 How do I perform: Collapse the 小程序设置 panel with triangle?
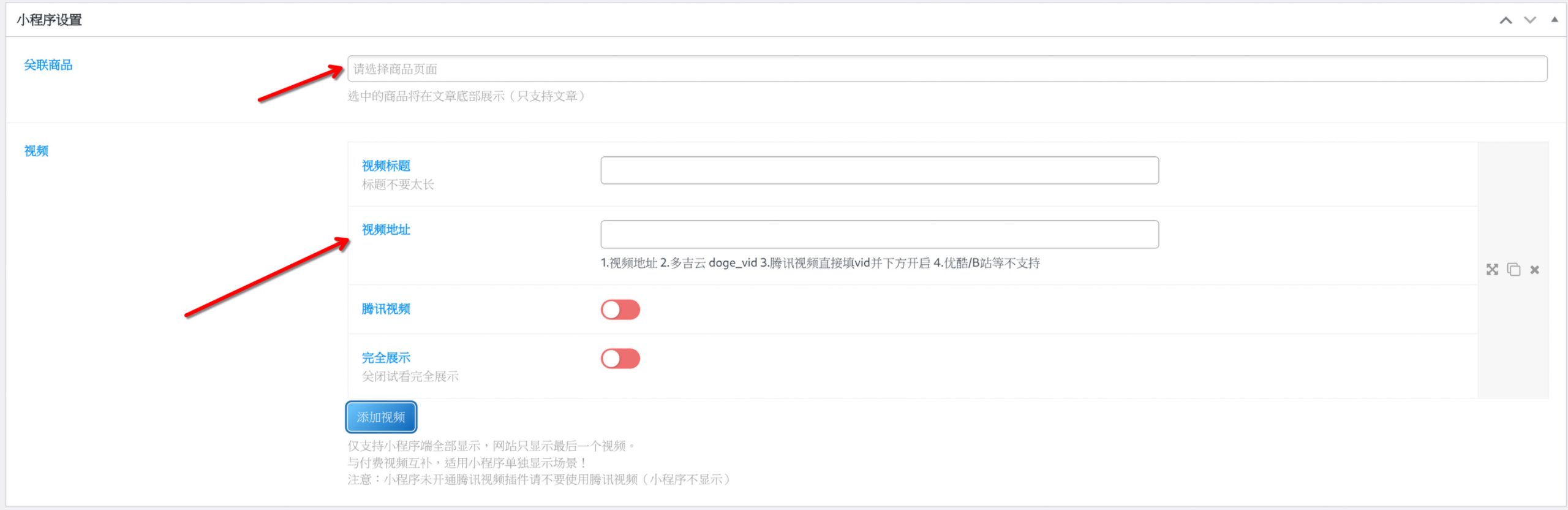coord(1555,20)
